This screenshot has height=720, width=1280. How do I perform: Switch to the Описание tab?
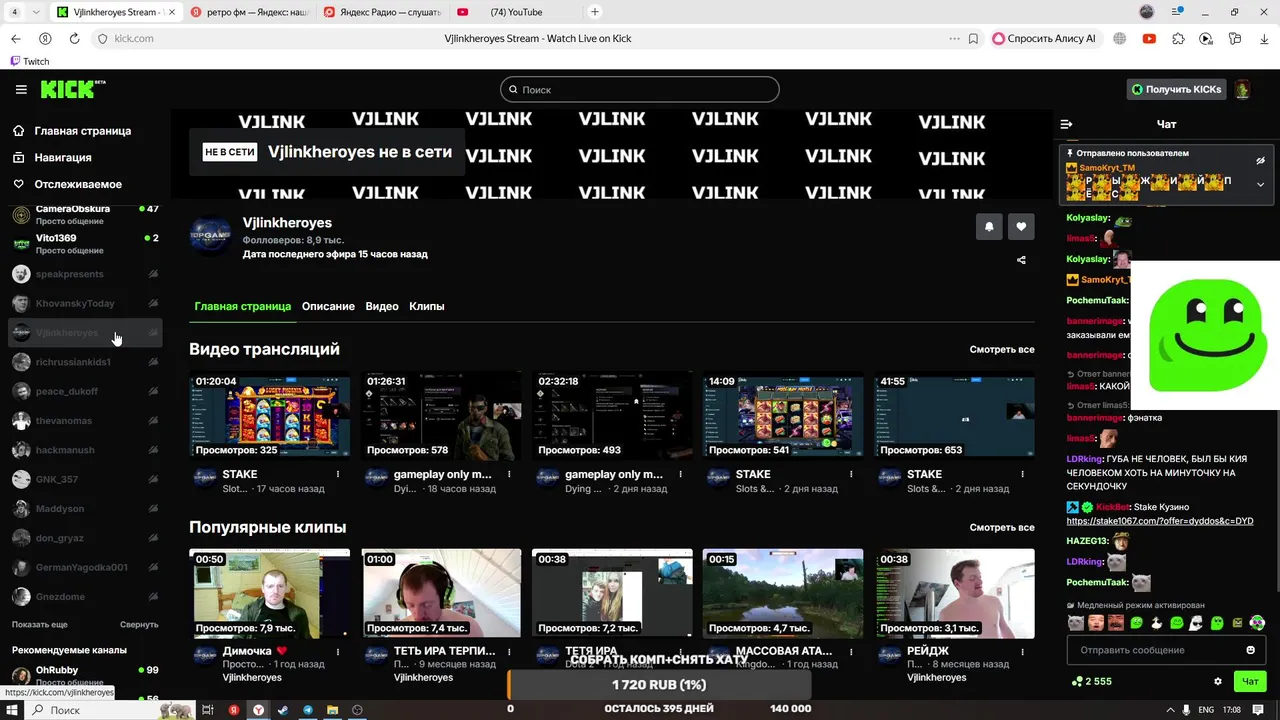(x=328, y=306)
